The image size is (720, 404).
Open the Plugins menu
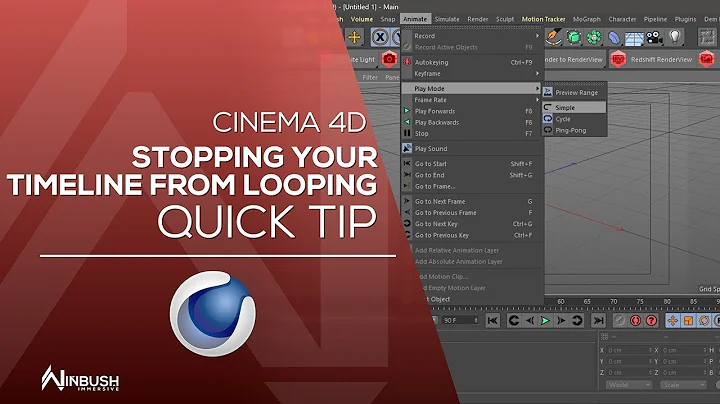click(x=685, y=19)
